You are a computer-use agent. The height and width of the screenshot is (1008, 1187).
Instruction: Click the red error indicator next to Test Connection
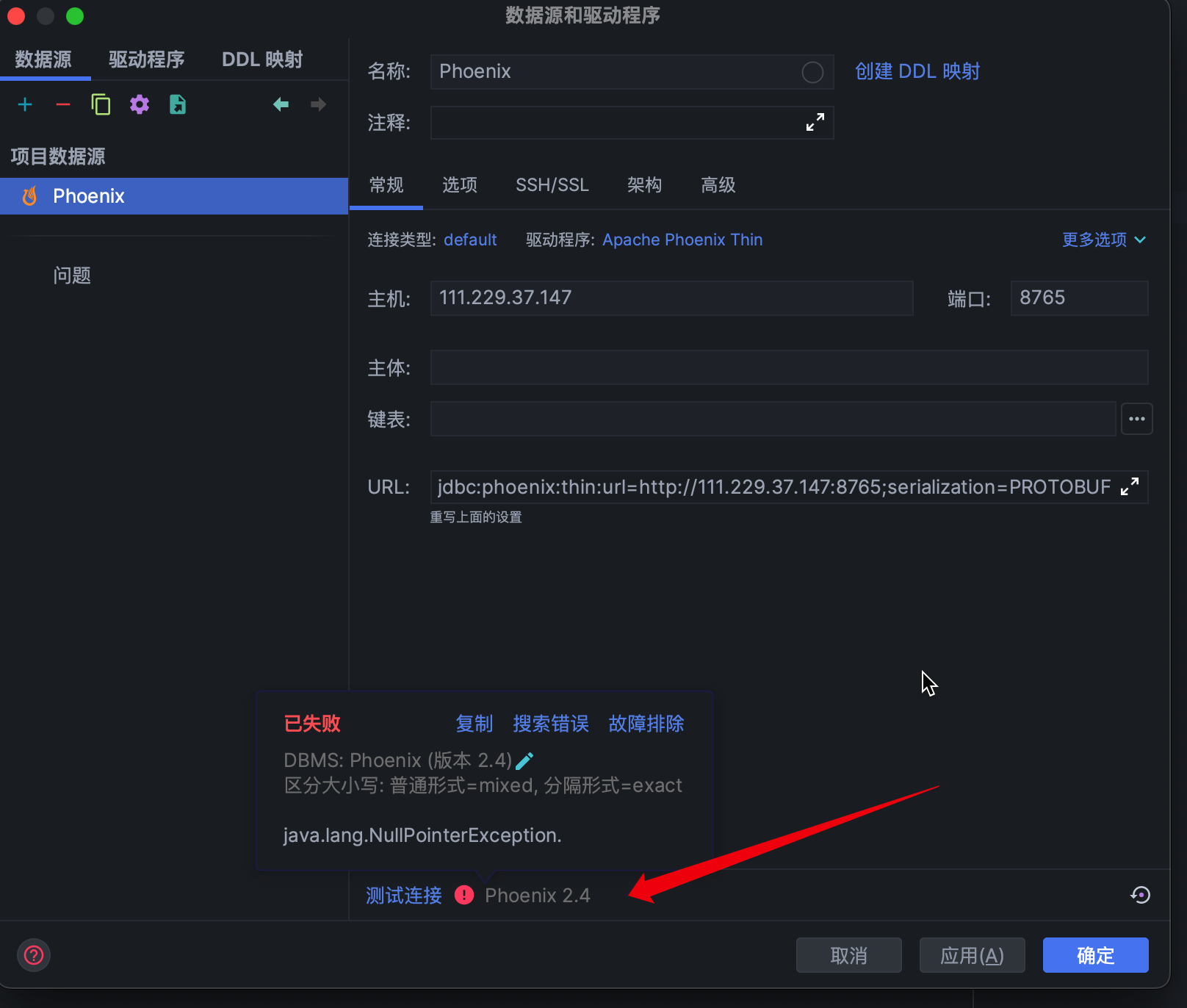point(464,895)
